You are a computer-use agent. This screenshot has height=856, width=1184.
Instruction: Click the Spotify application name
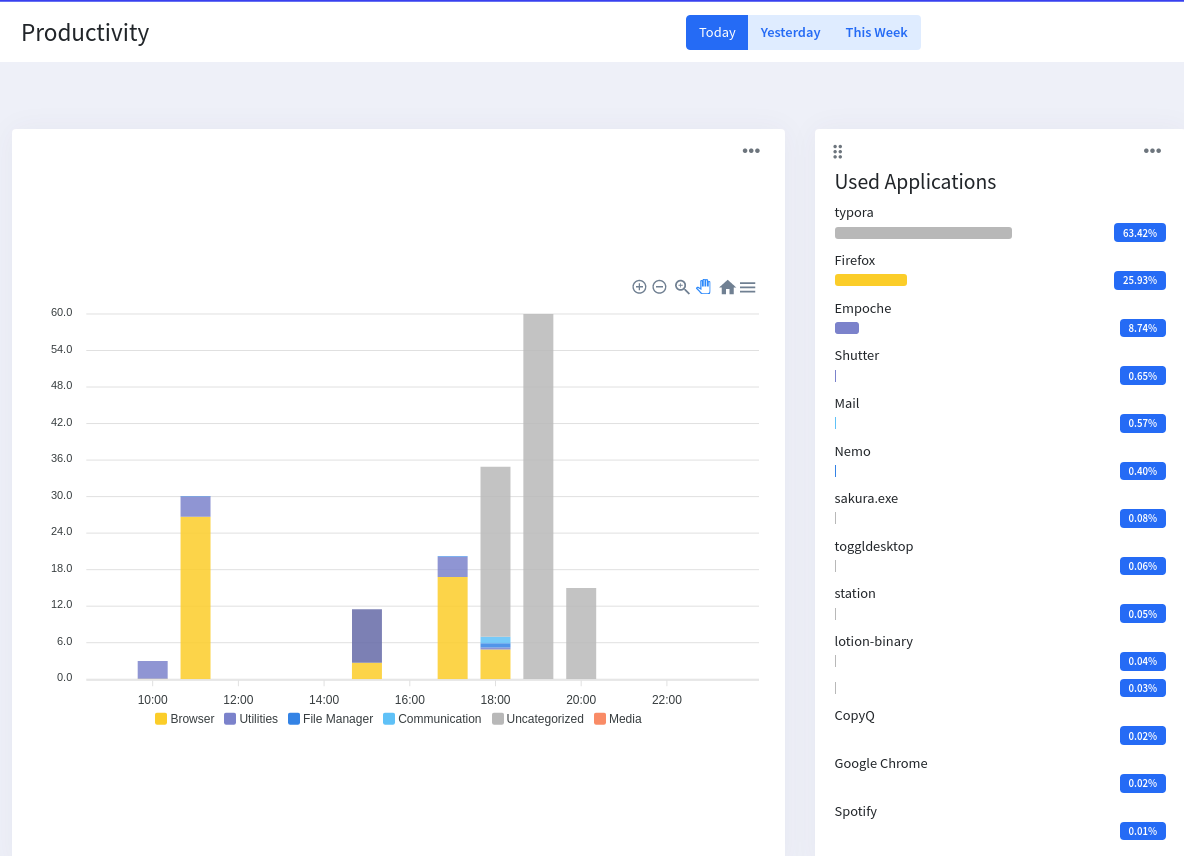[x=856, y=811]
